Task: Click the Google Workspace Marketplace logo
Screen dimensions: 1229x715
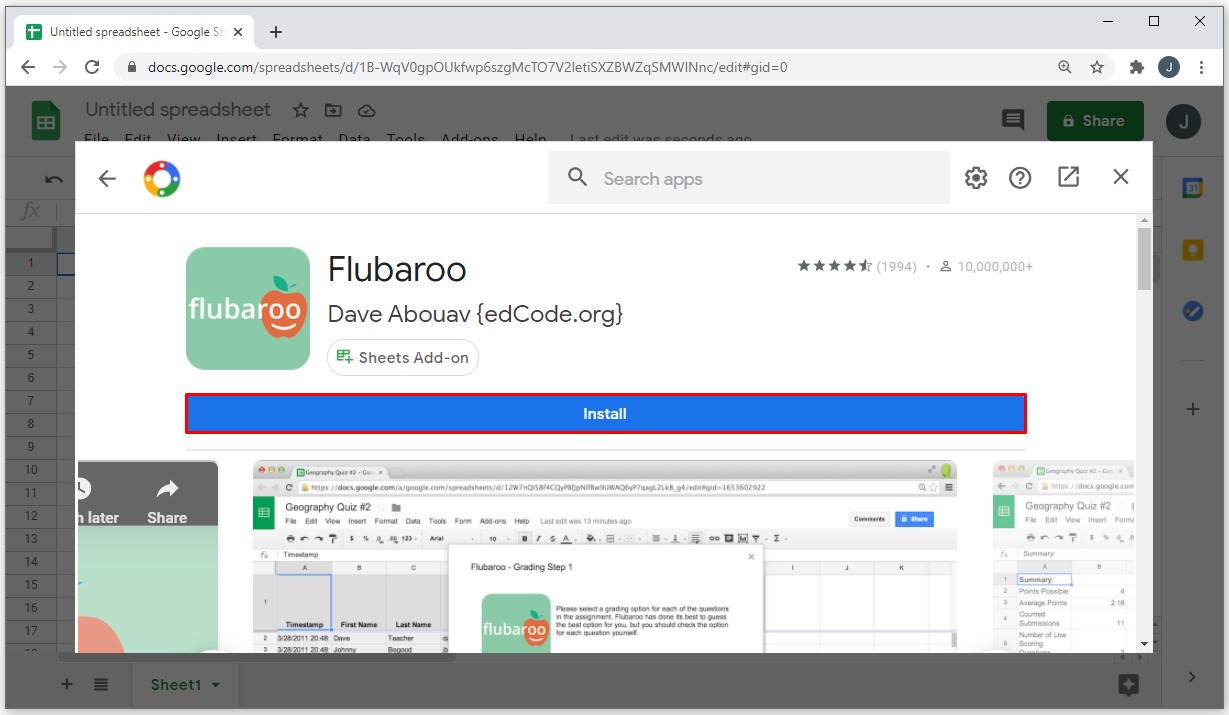Action: [162, 179]
